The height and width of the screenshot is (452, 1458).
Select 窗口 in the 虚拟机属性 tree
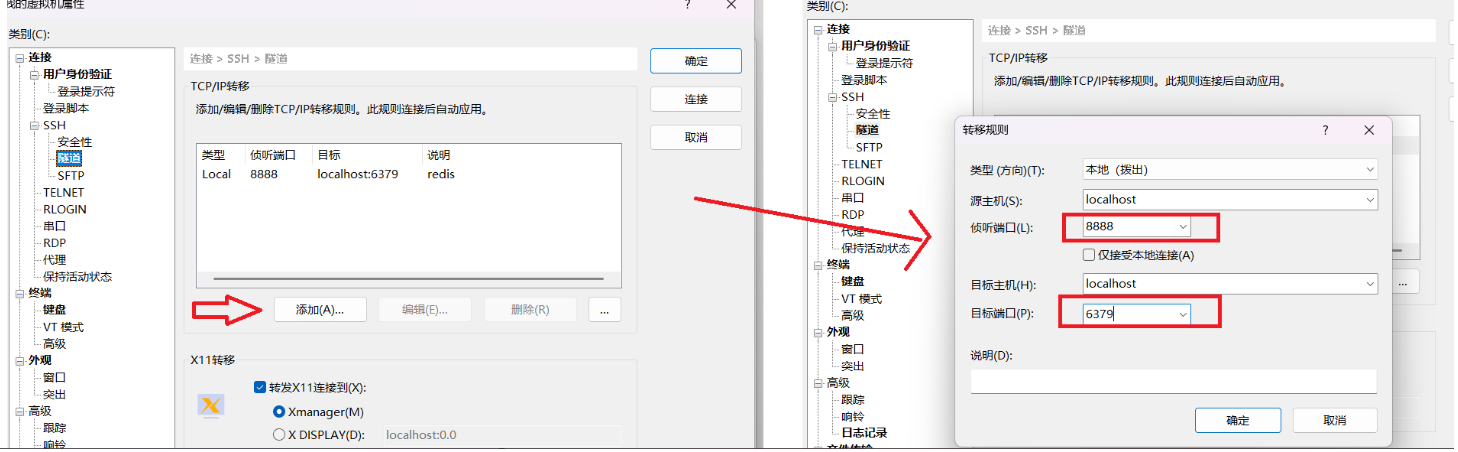(54, 378)
